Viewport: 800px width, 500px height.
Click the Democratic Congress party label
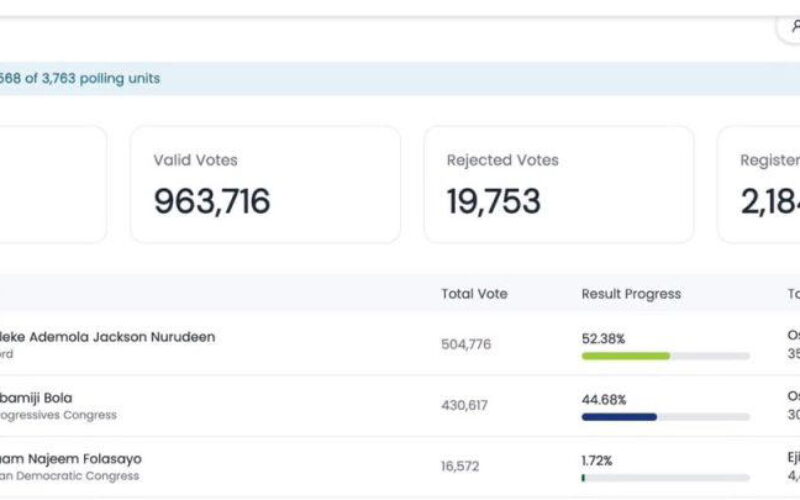pyautogui.click(x=69, y=476)
